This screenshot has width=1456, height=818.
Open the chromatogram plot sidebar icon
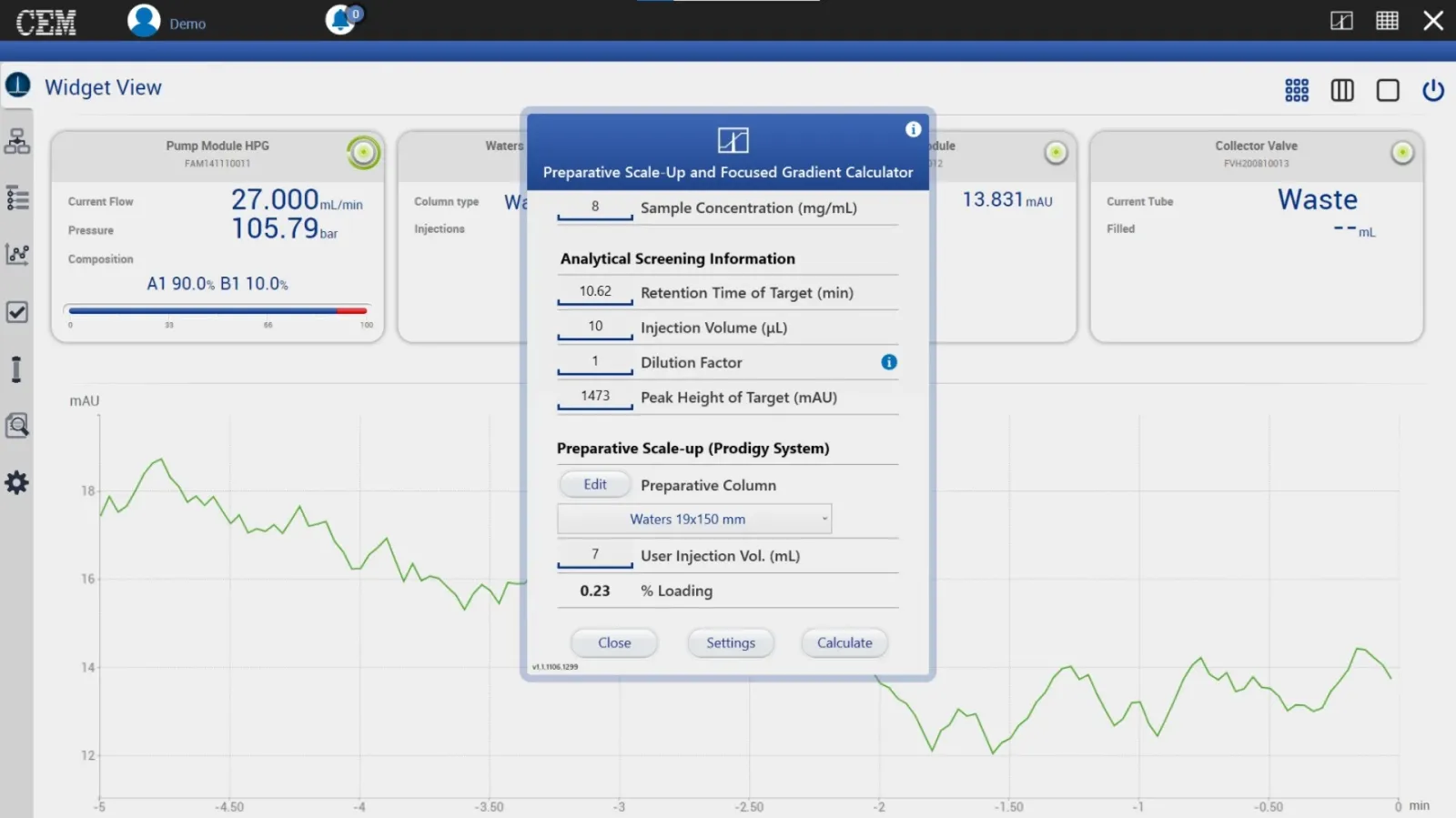(16, 255)
